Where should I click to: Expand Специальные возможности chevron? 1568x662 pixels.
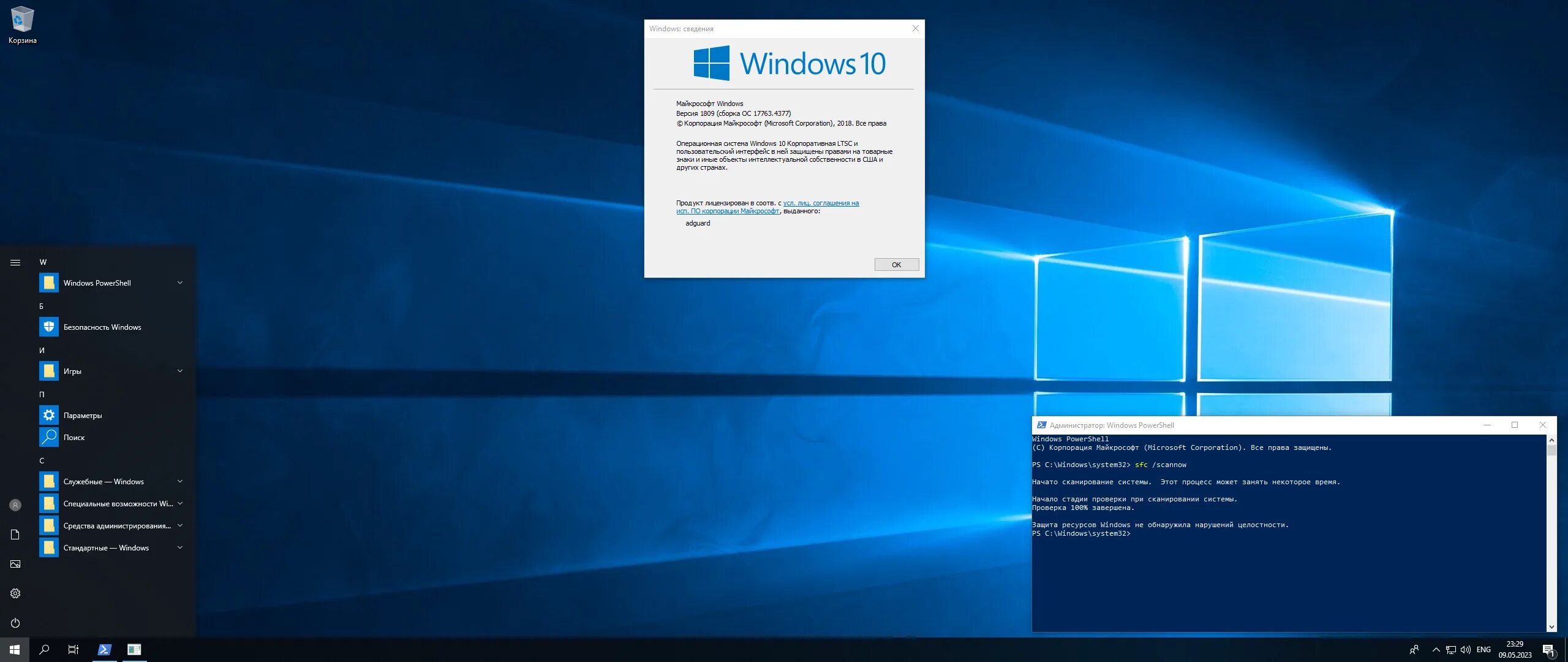point(180,503)
